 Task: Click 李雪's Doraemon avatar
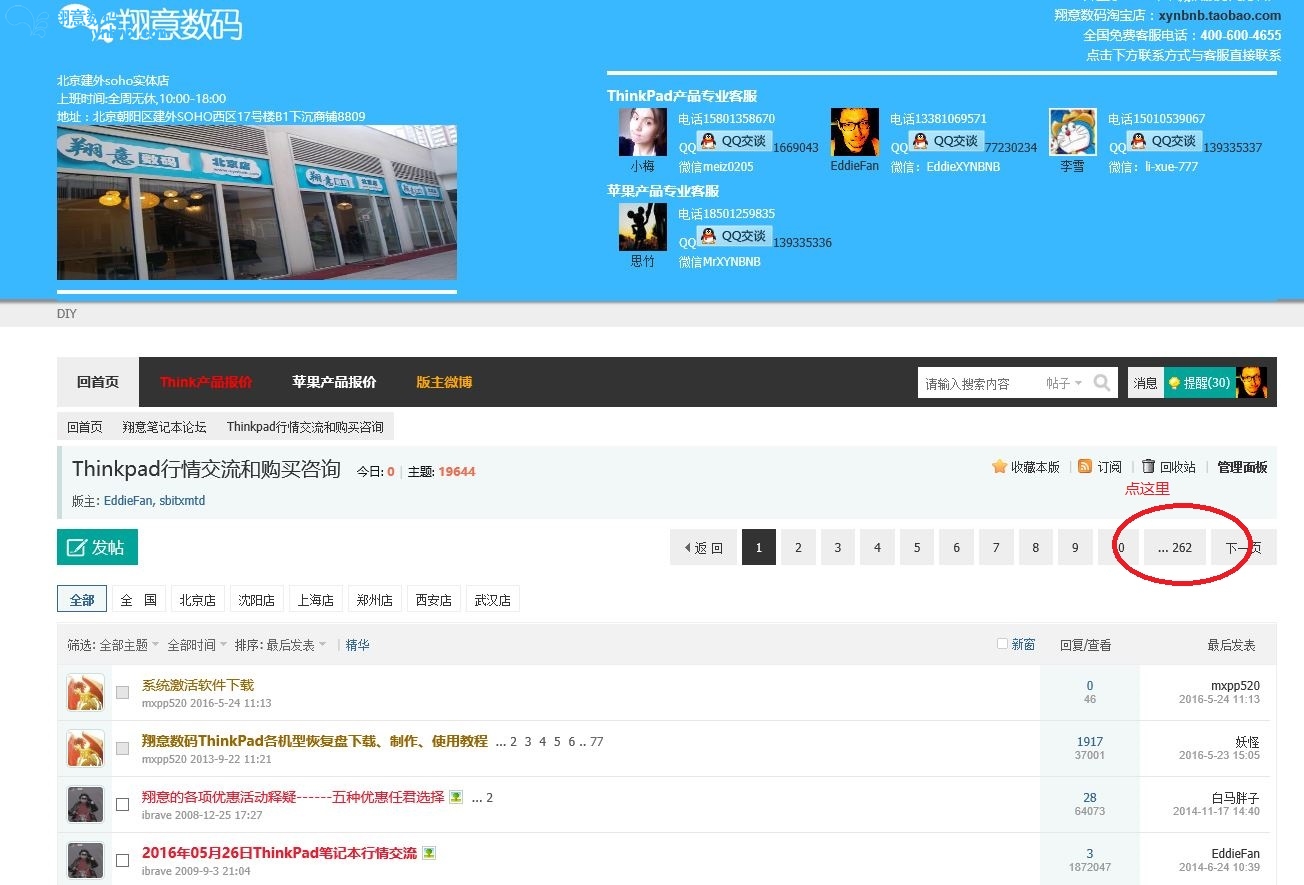(1072, 132)
